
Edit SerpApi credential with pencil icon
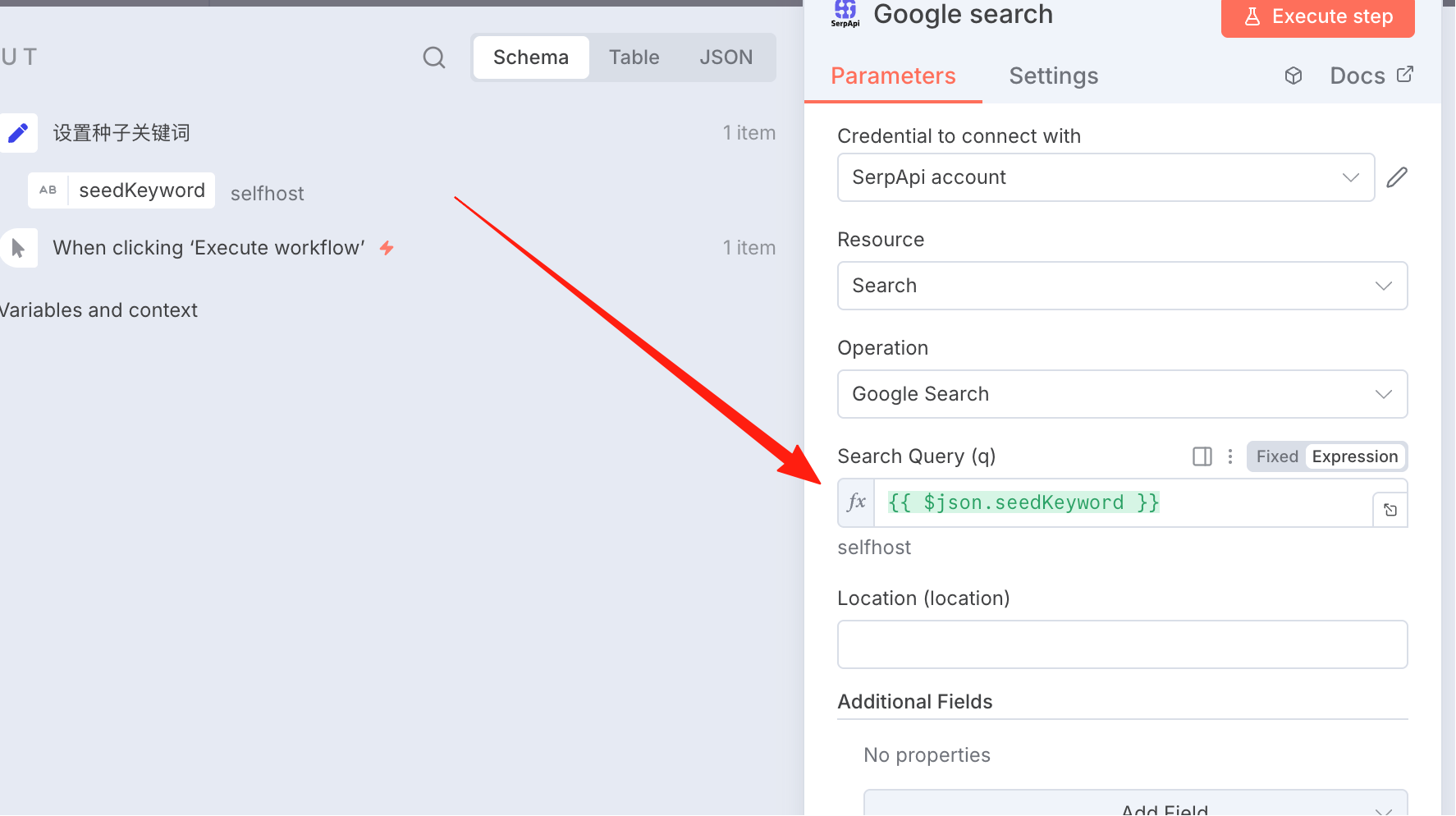pyautogui.click(x=1397, y=177)
